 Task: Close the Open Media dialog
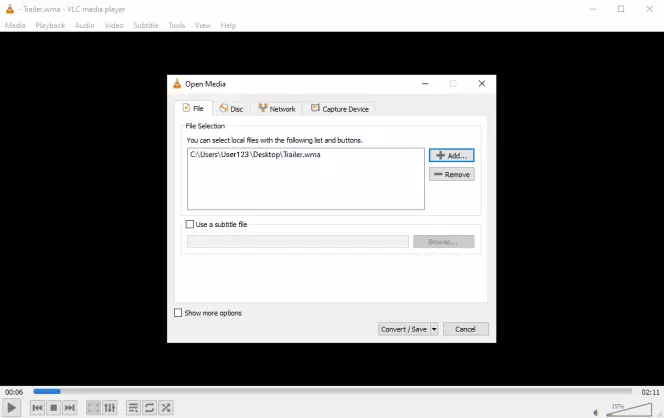[481, 84]
